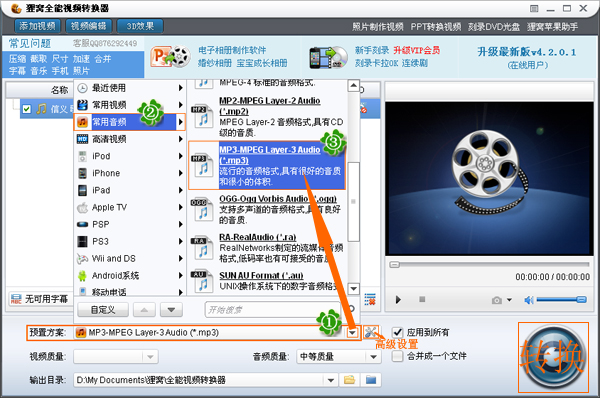The height and width of the screenshot is (398, 600).
Task: Select SUN AU Format entry
Action: pos(267,281)
